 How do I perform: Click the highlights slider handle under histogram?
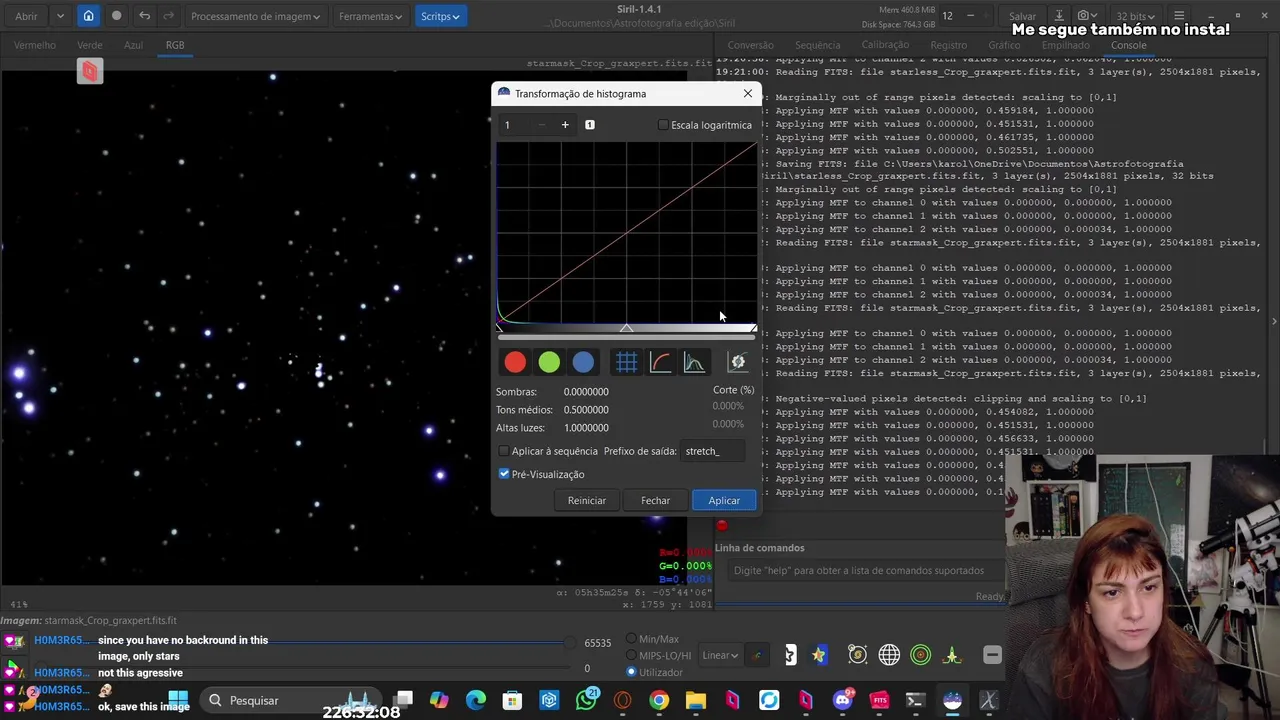click(x=754, y=328)
